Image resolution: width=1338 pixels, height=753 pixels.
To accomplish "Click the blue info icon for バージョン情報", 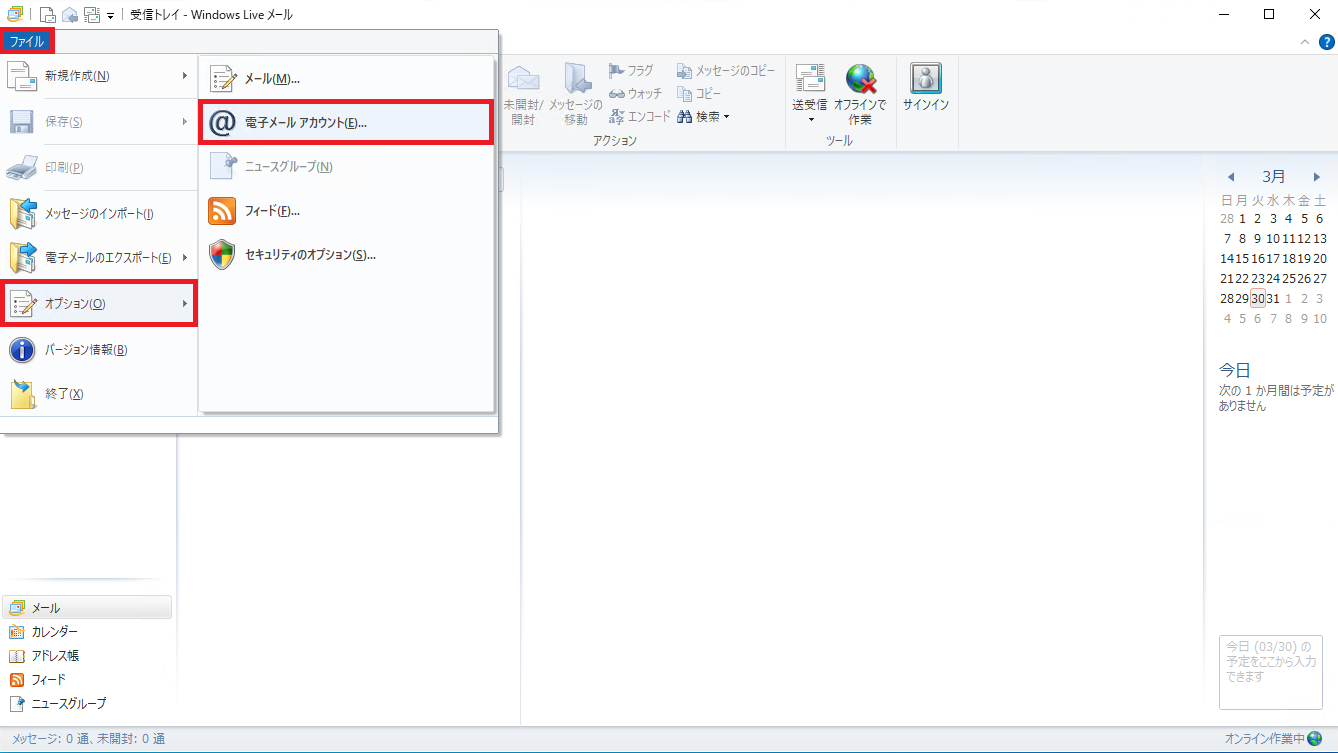I will 22,350.
